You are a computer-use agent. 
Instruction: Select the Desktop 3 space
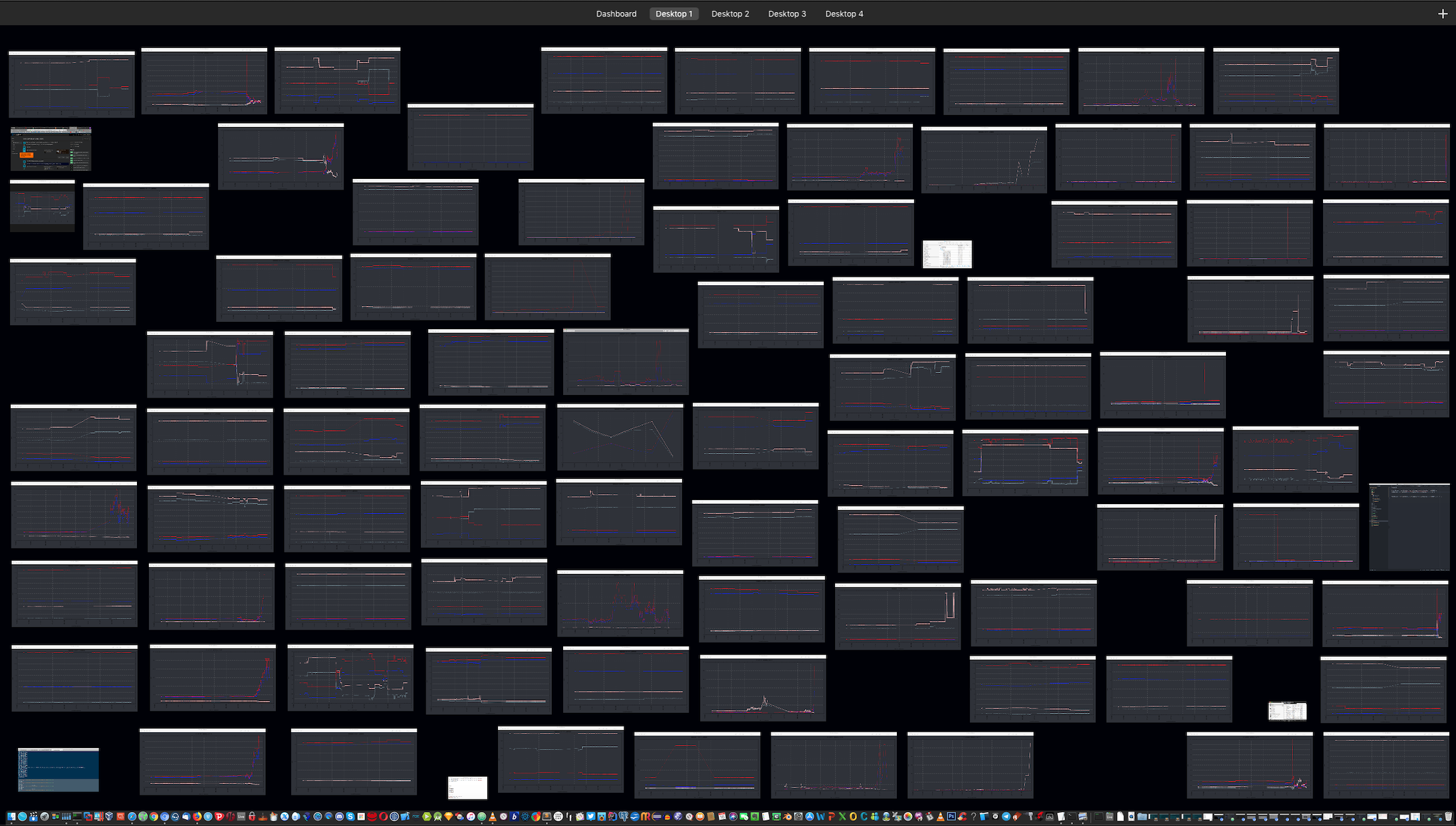[787, 13]
